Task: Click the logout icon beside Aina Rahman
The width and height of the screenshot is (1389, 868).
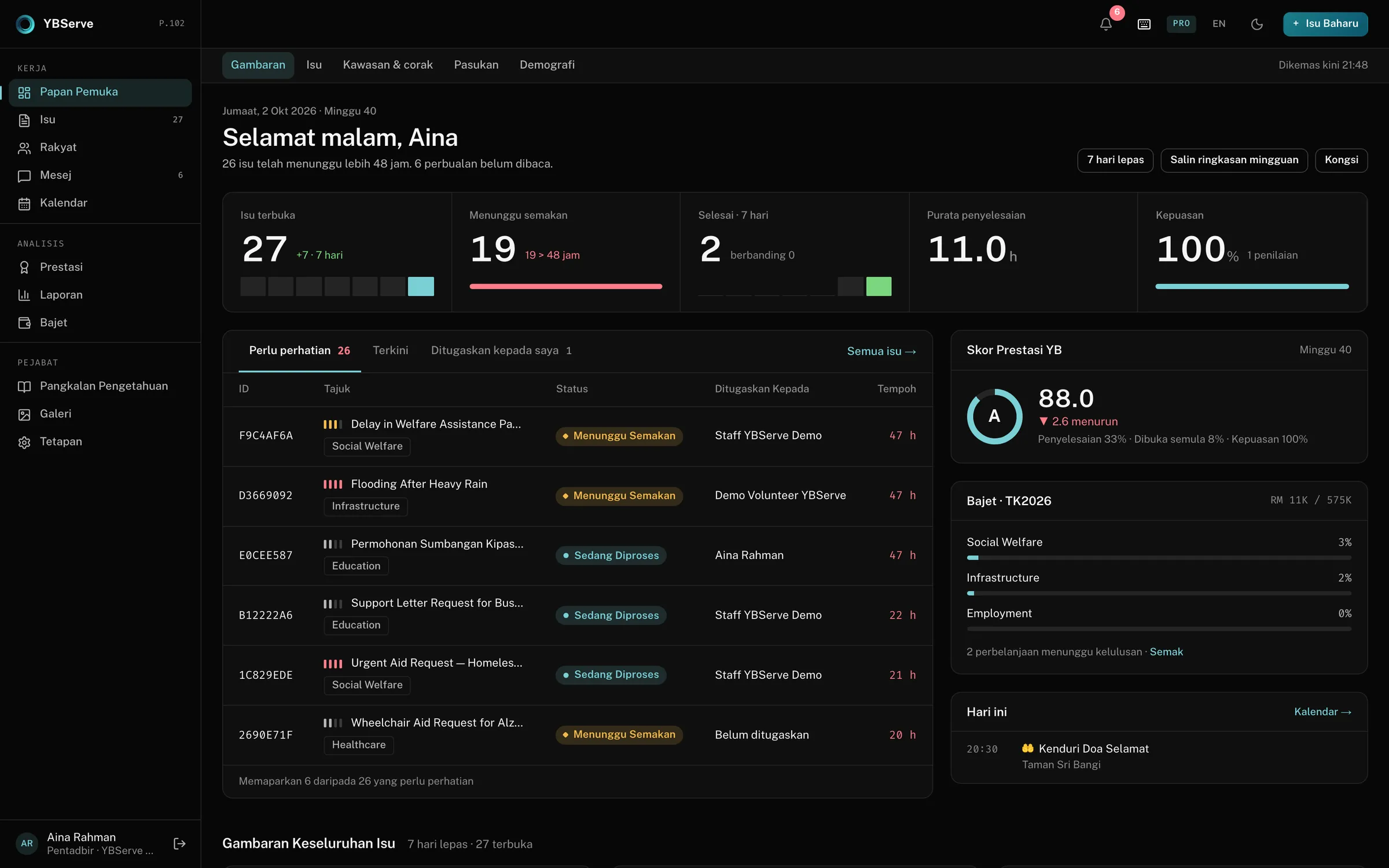Action: tap(179, 844)
